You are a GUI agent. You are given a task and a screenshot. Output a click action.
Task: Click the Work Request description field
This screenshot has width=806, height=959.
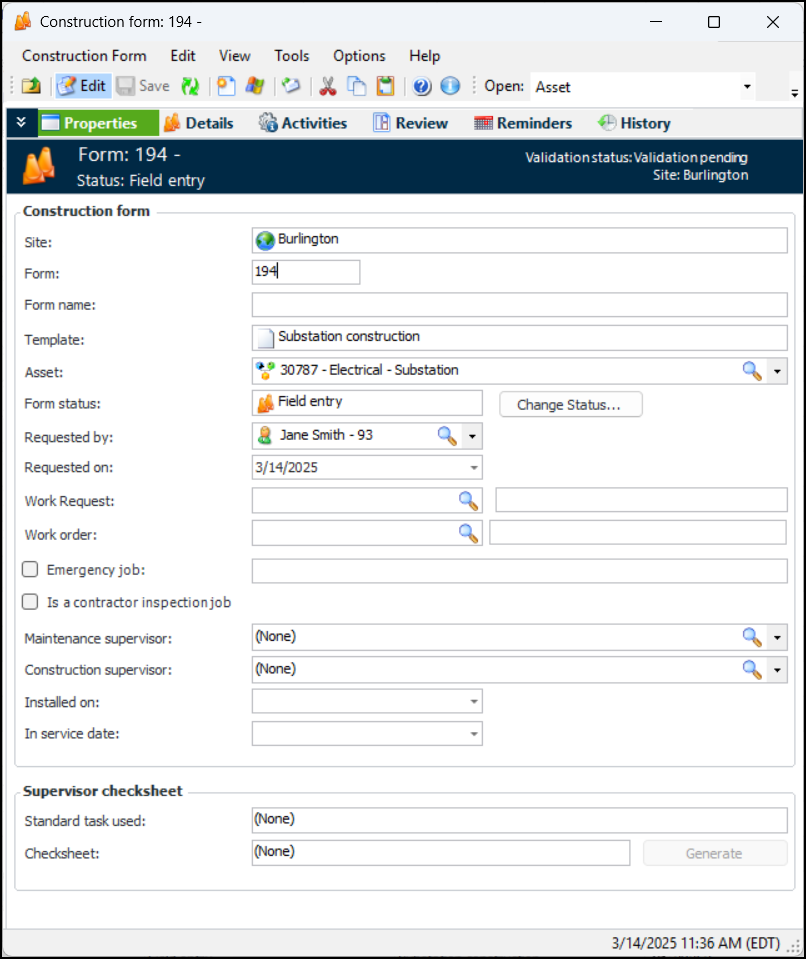641,500
